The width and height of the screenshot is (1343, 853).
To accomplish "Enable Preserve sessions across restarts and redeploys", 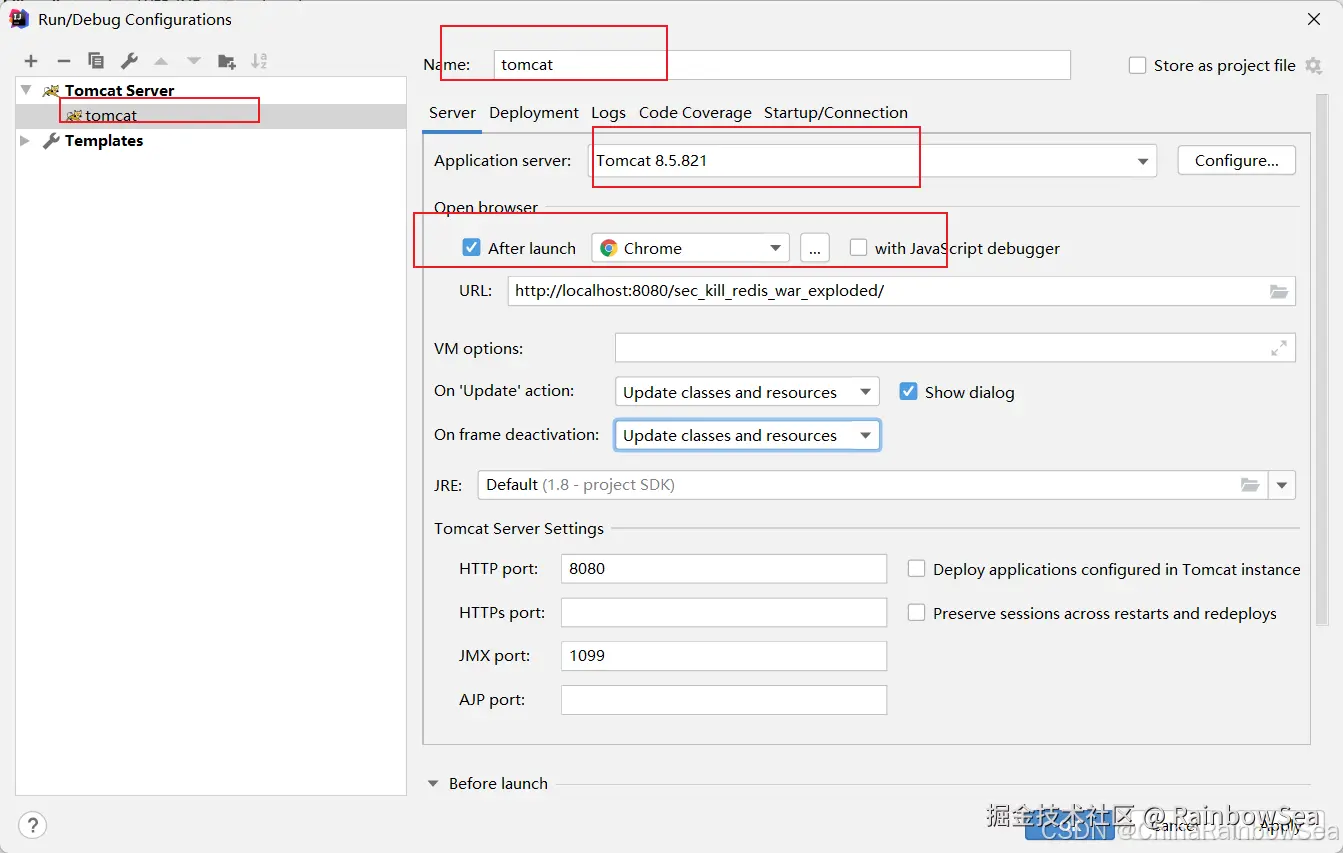I will tap(916, 612).
